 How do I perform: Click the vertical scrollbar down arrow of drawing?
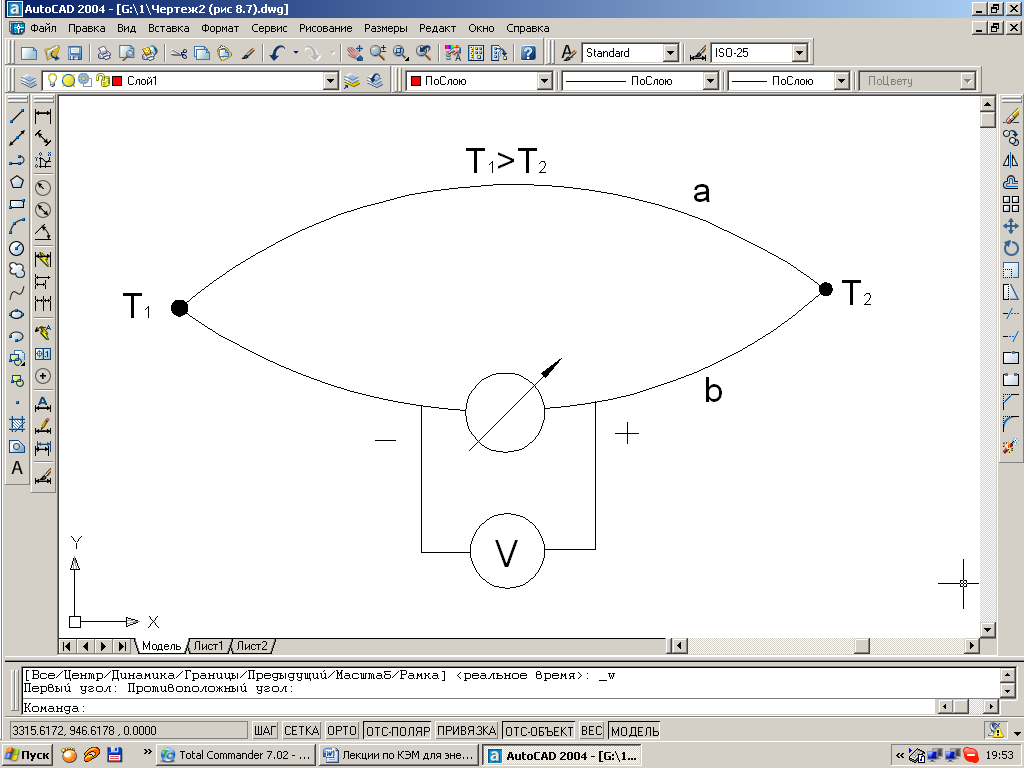click(987, 630)
